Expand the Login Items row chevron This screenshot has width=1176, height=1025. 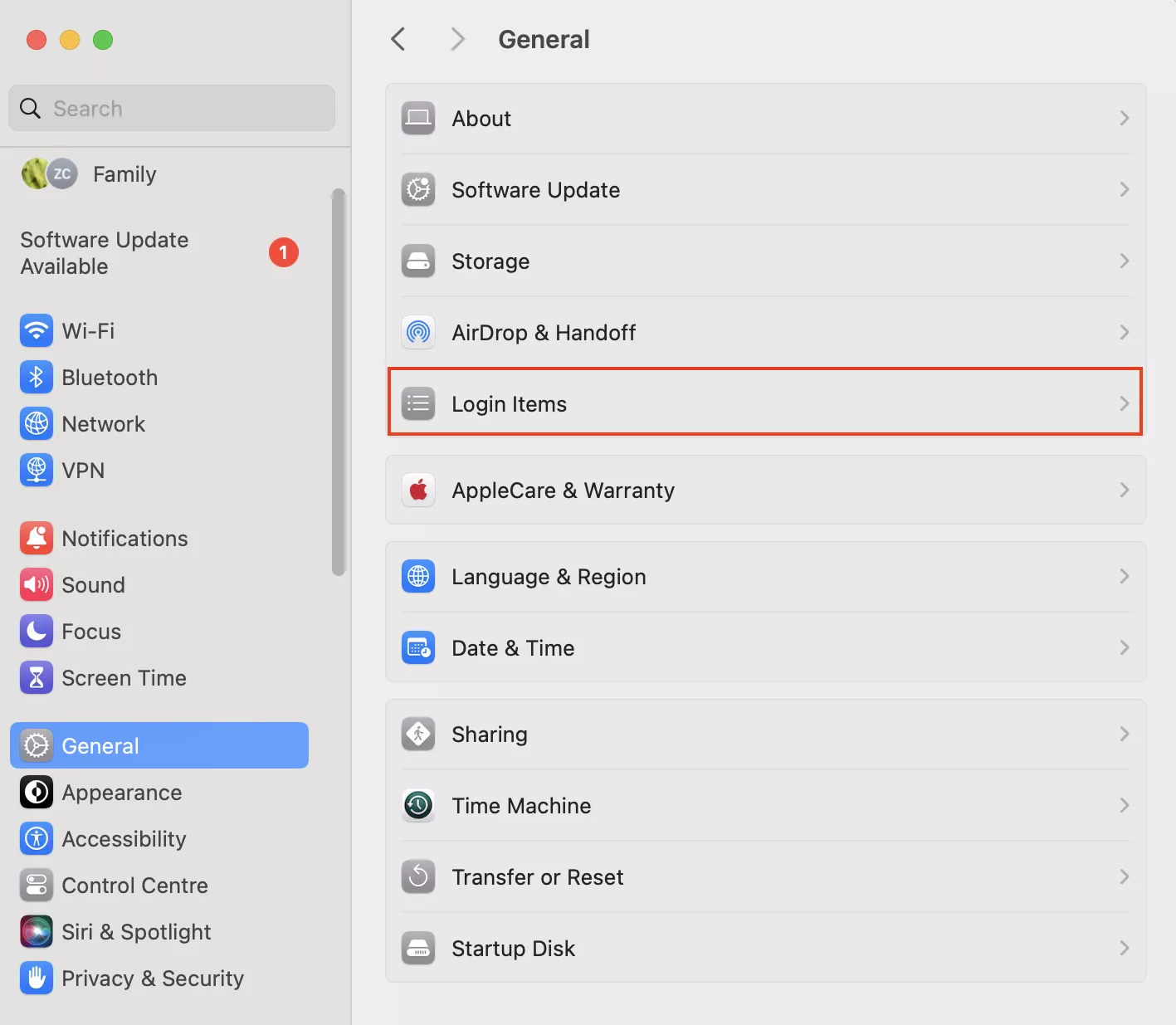click(1125, 404)
